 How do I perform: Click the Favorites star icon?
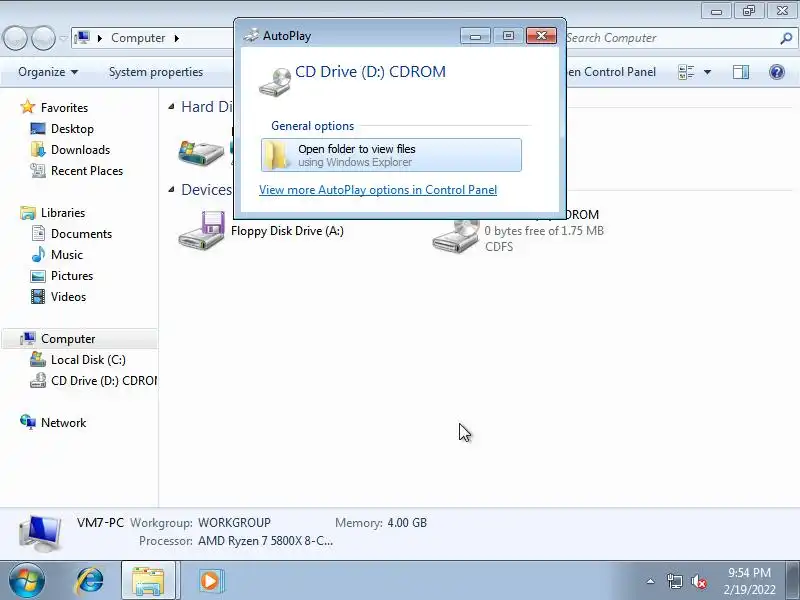pyautogui.click(x=28, y=107)
